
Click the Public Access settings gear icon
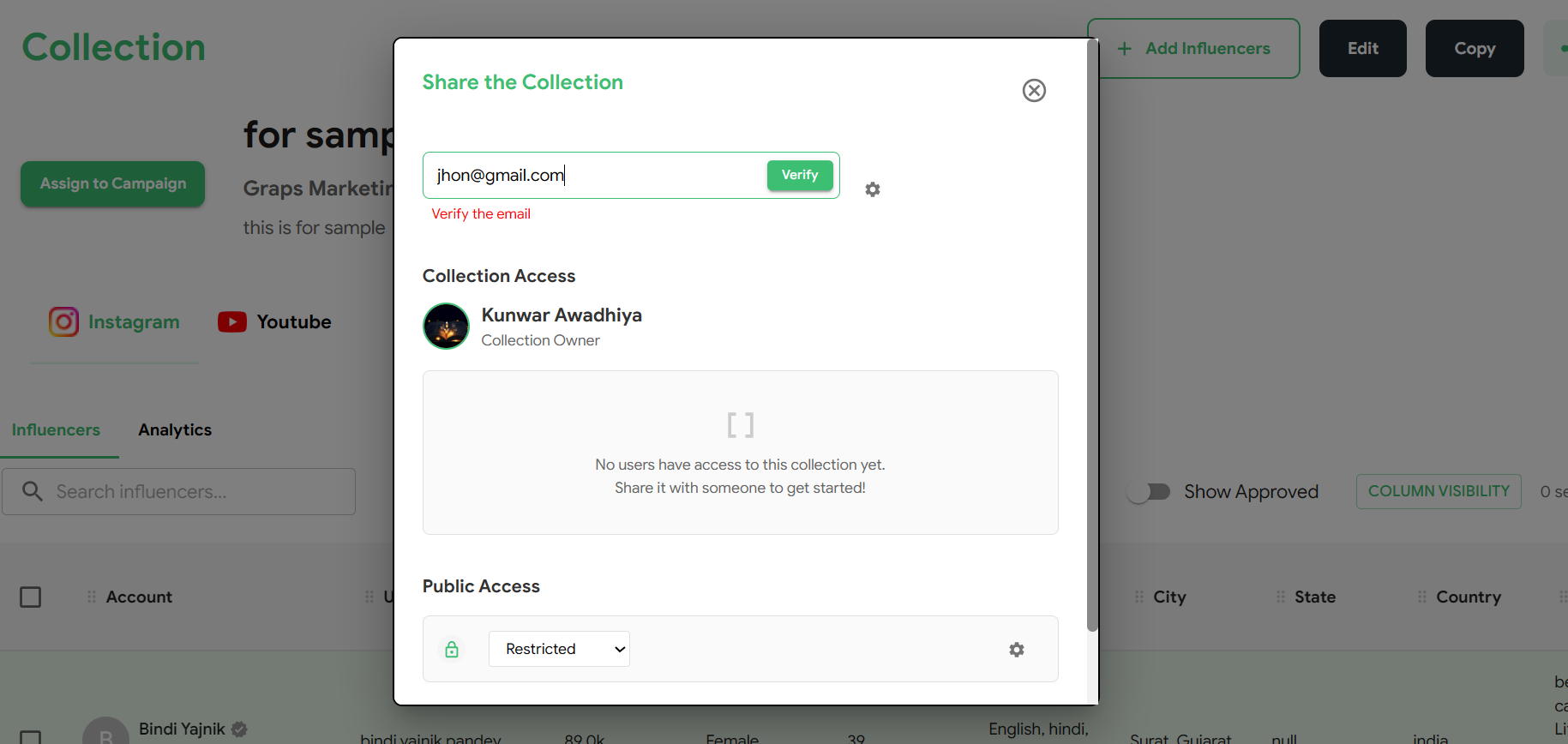click(1017, 650)
